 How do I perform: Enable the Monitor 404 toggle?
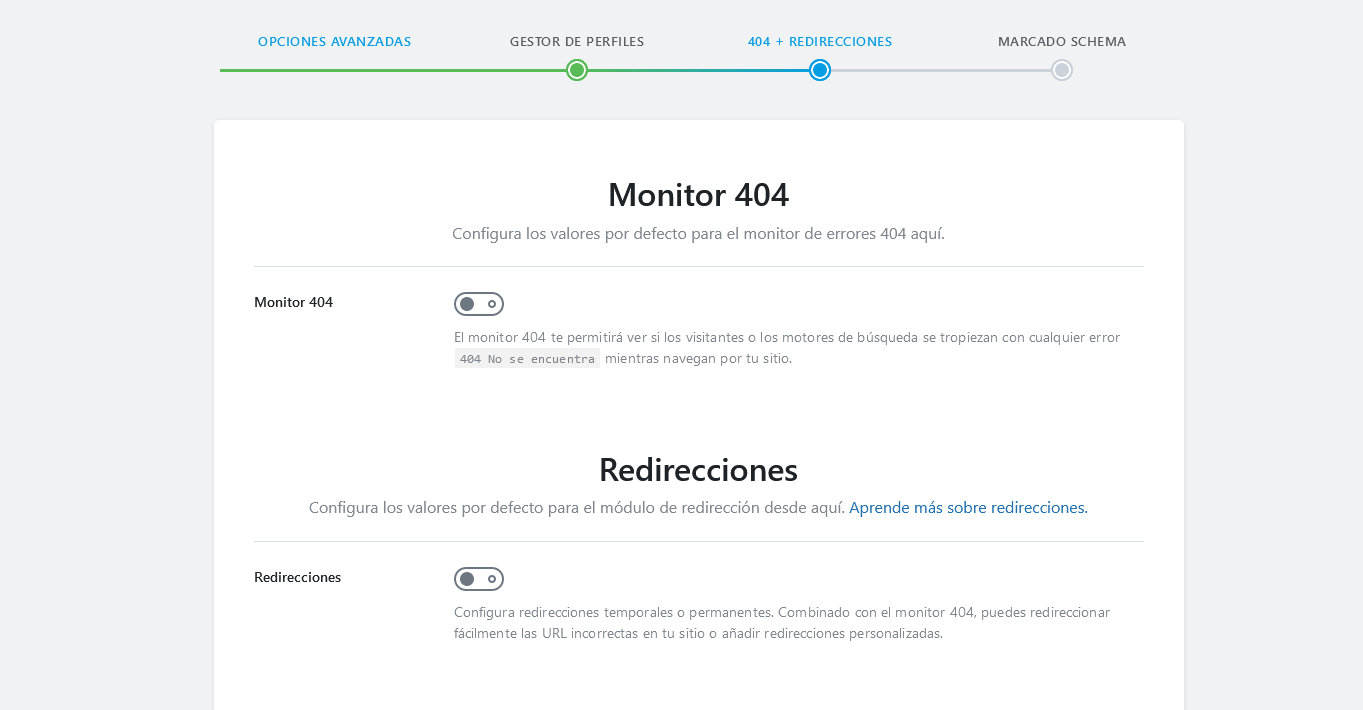point(478,304)
